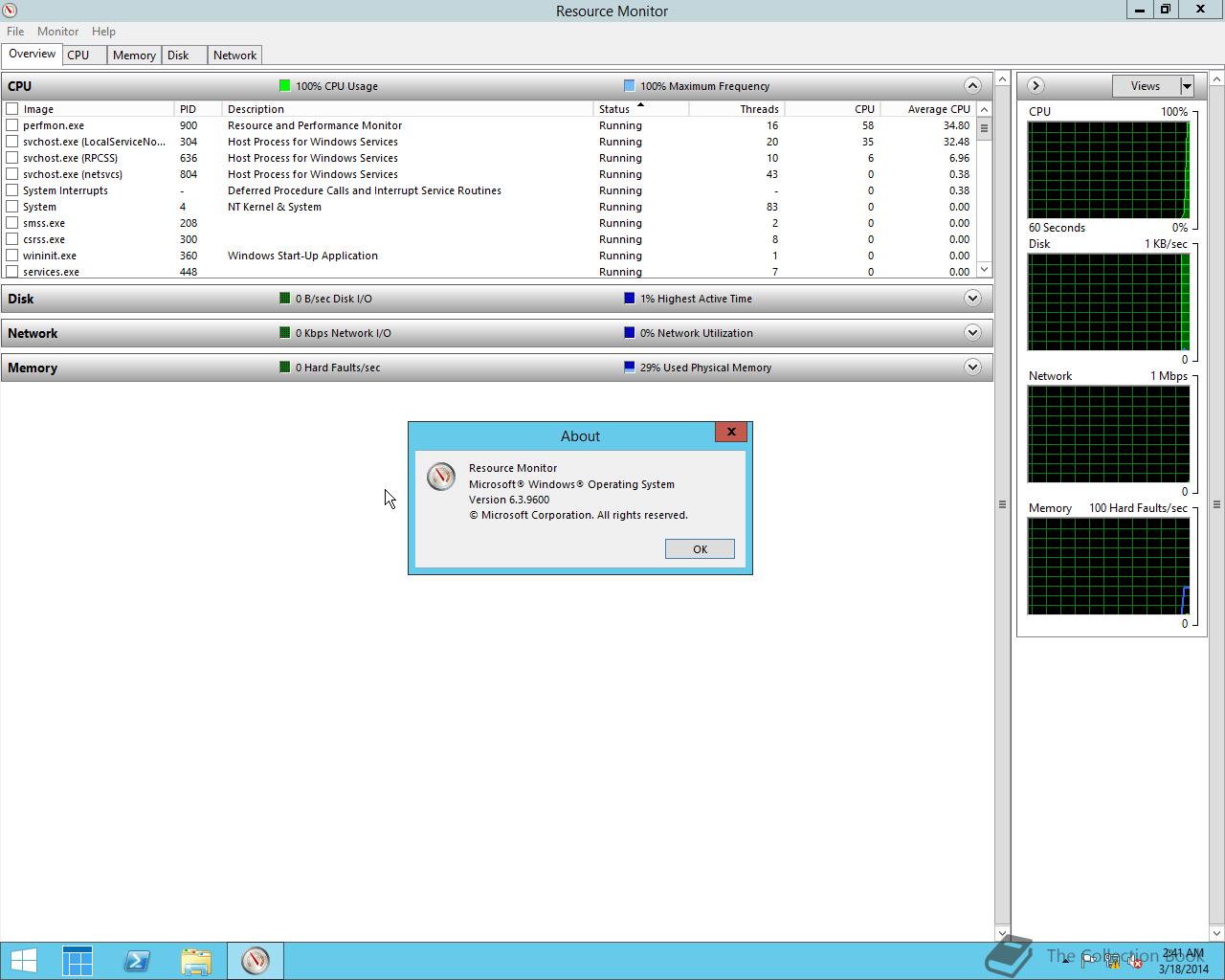Sort by the PID column header
This screenshot has height=980, width=1225.
198,109
